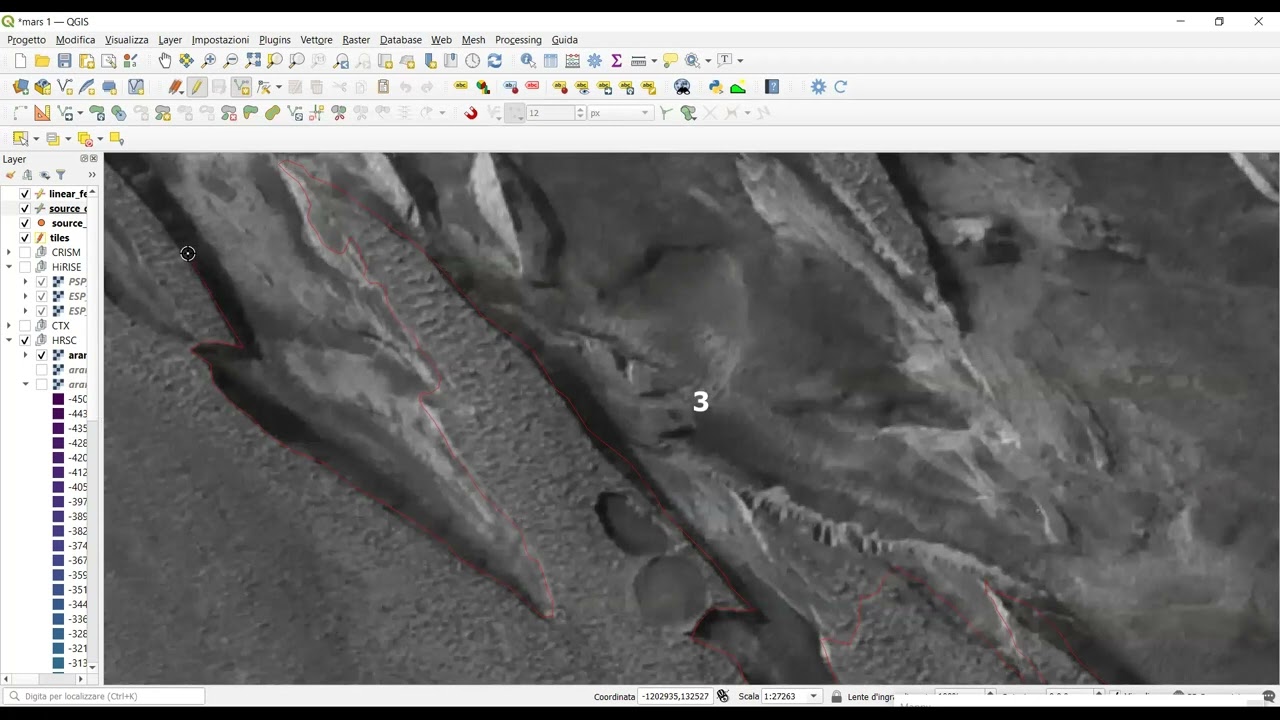Image resolution: width=1280 pixels, height=720 pixels.
Task: Select the Pan Map hand tool
Action: (165, 61)
